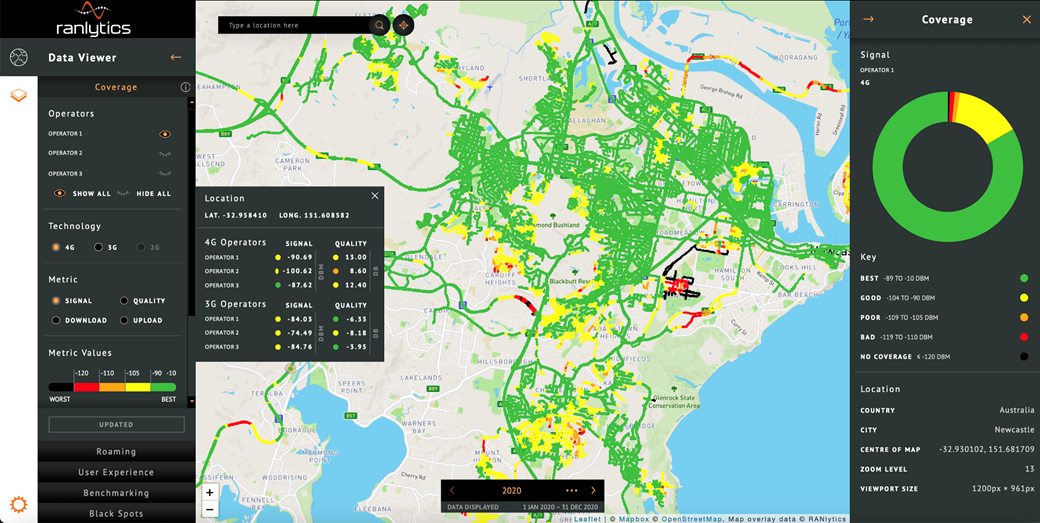Click the locate-me crosshair button
Image resolution: width=1040 pixels, height=523 pixels.
click(x=403, y=25)
